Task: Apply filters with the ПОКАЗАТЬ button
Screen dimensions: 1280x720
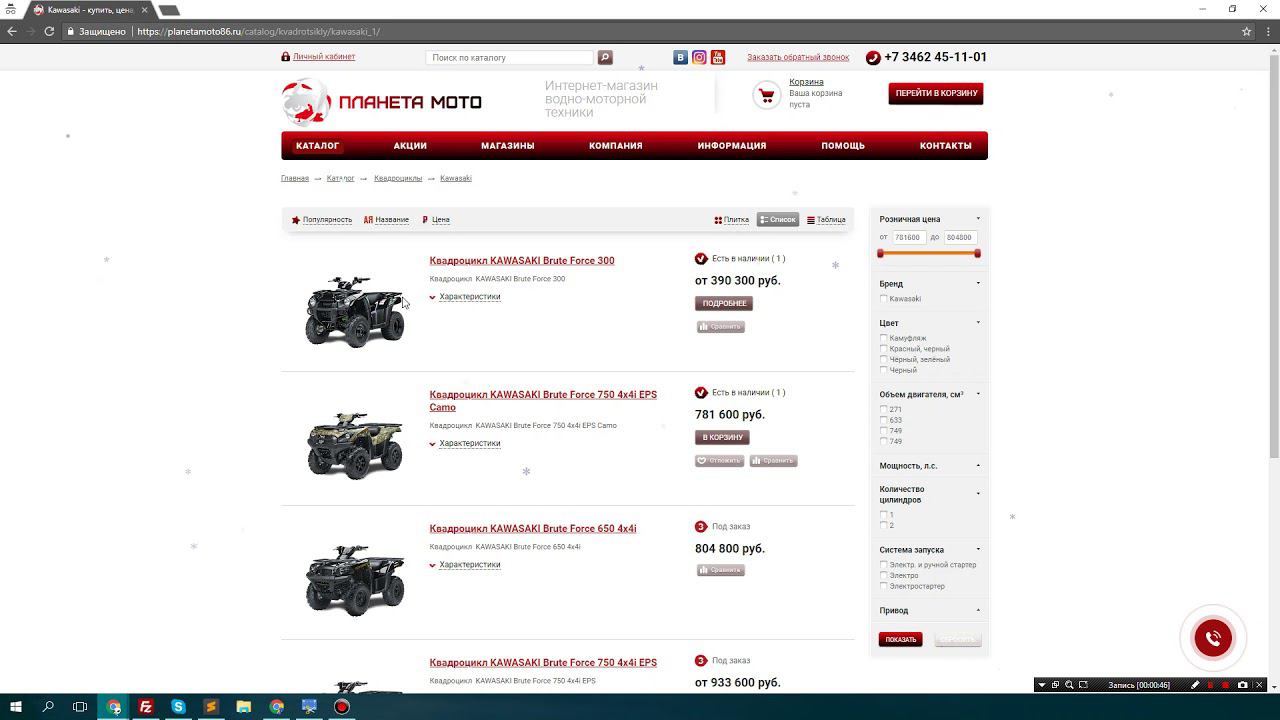Action: (x=901, y=640)
